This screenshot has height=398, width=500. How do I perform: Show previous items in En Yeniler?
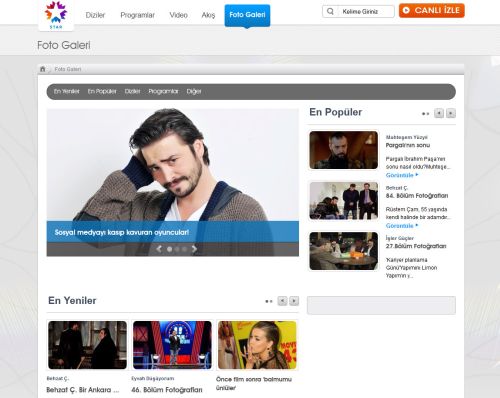[x=282, y=301]
